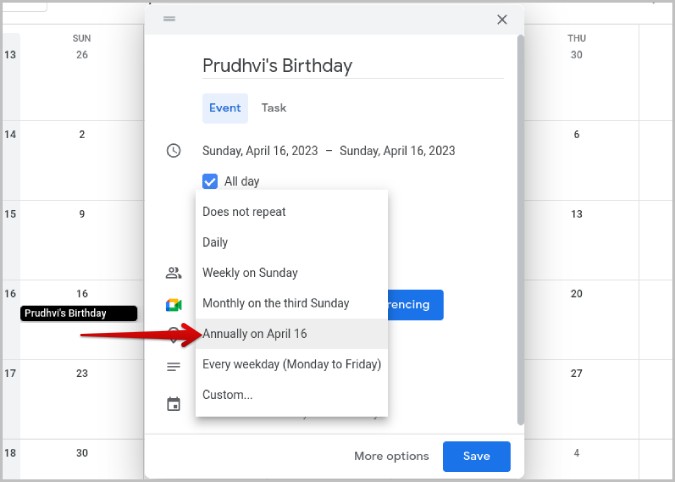Switch to the Event tab
675x482 pixels.
(x=225, y=108)
